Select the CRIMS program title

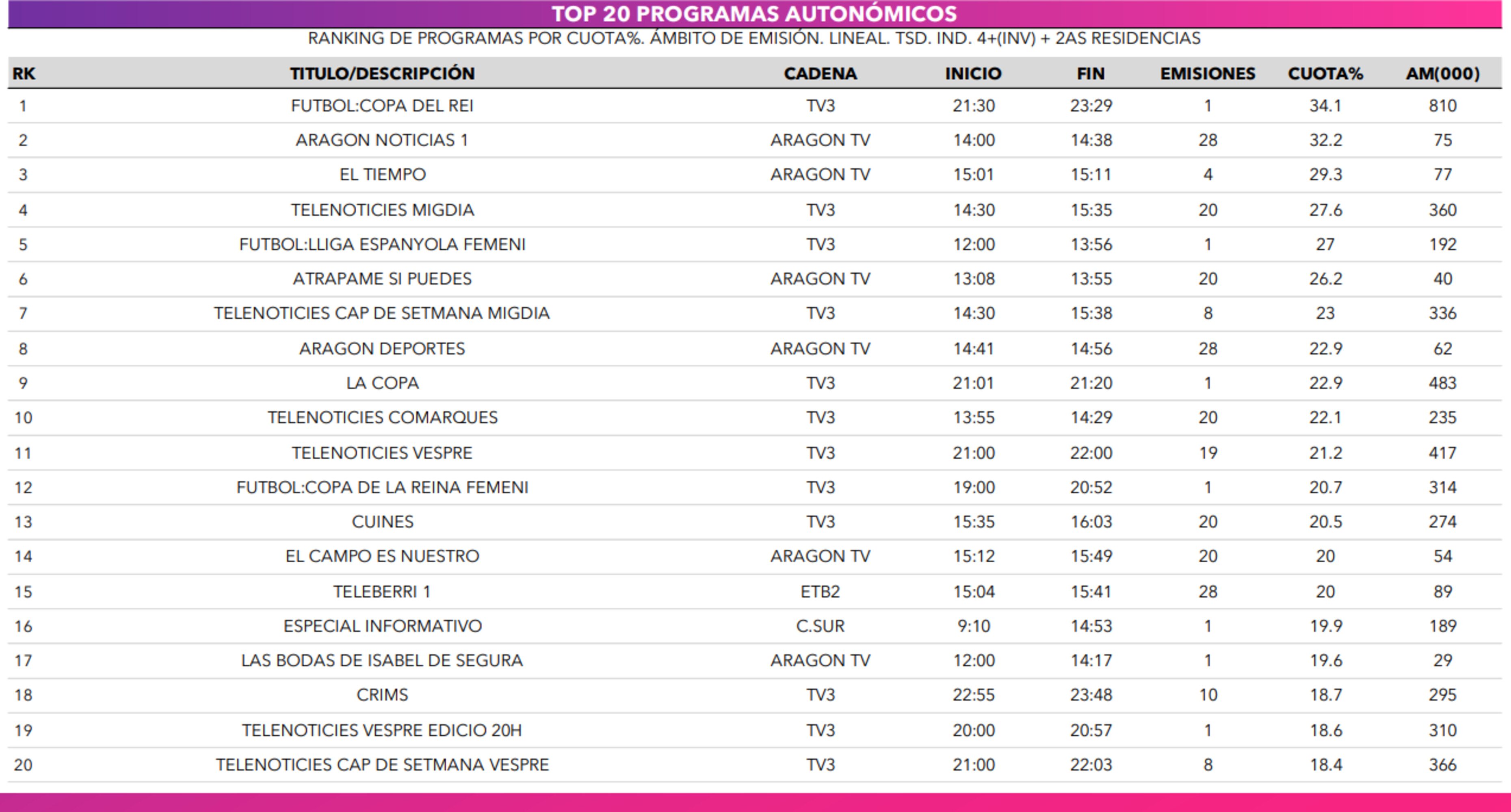point(382,695)
